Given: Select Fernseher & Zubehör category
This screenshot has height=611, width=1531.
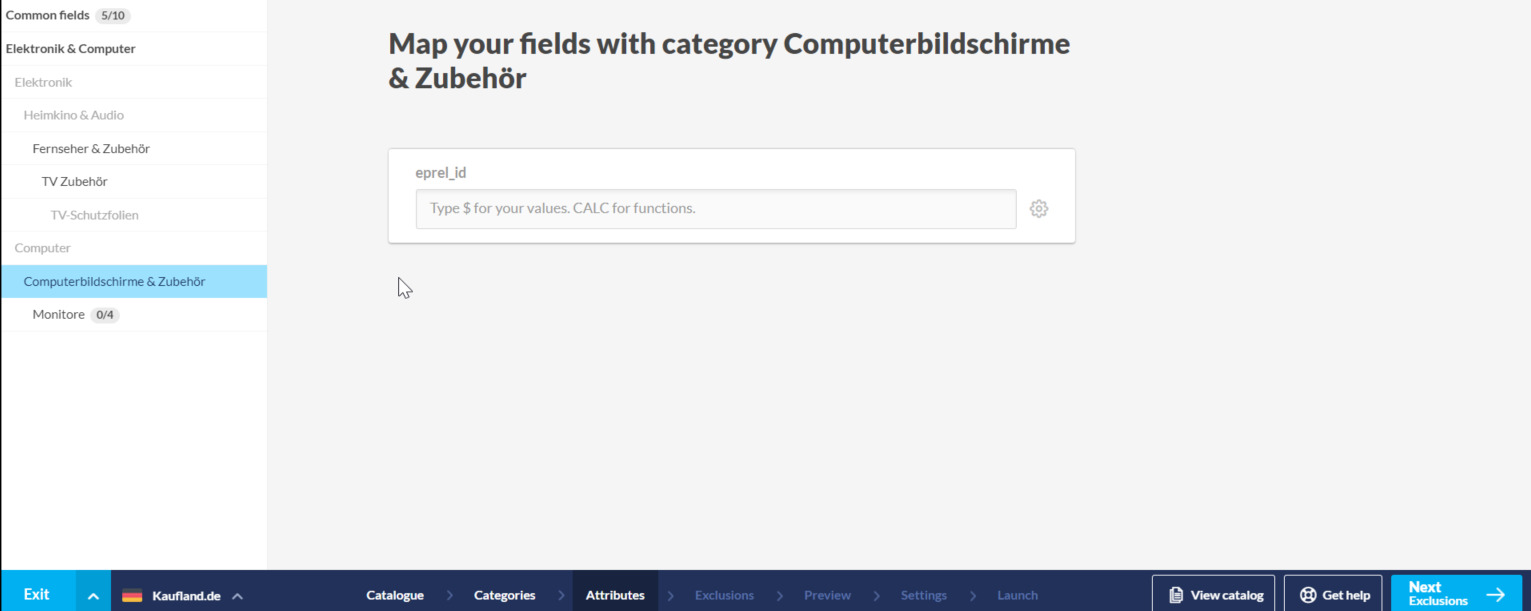Looking at the screenshot, I should pos(91,148).
